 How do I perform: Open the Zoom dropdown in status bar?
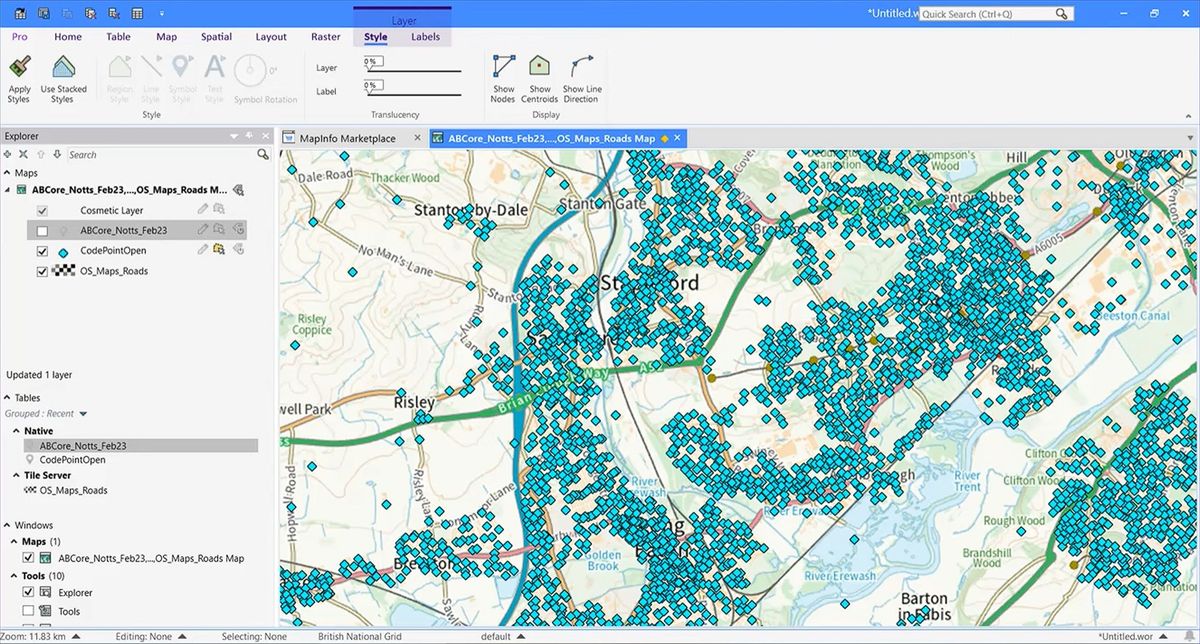point(75,635)
